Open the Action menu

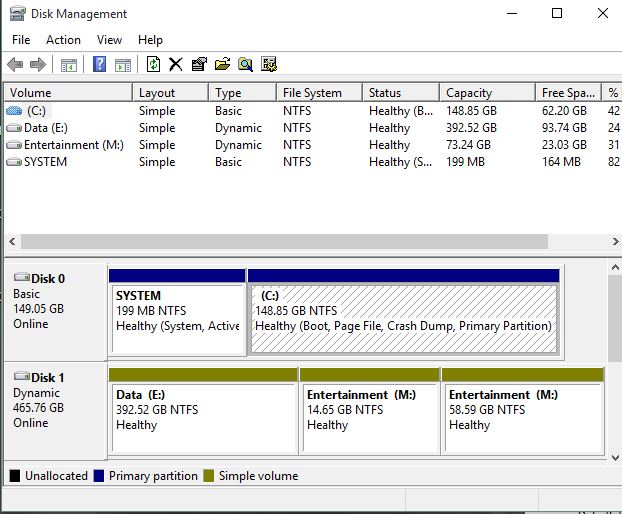63,40
